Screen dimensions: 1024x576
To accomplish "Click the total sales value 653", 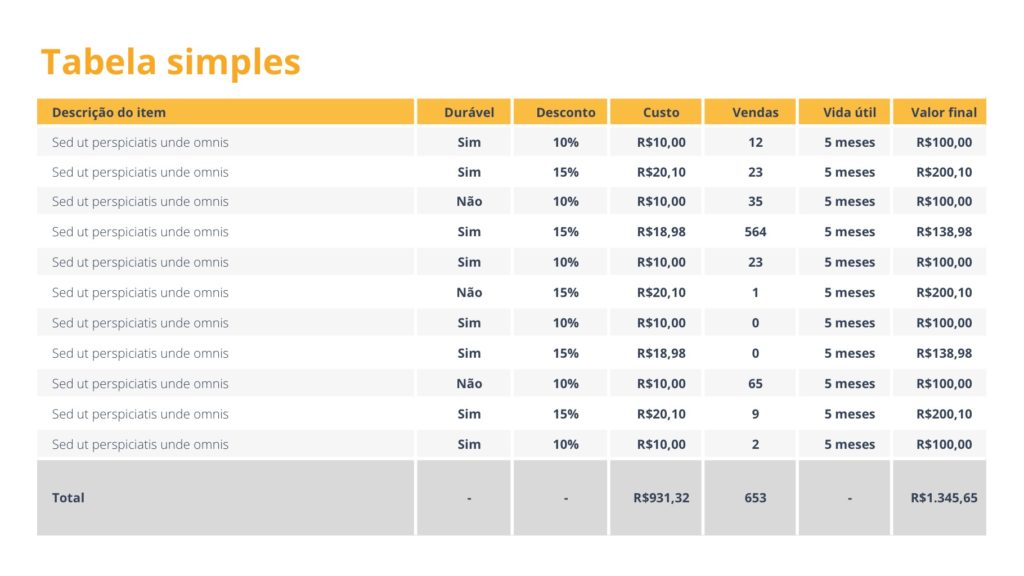I will click(755, 498).
